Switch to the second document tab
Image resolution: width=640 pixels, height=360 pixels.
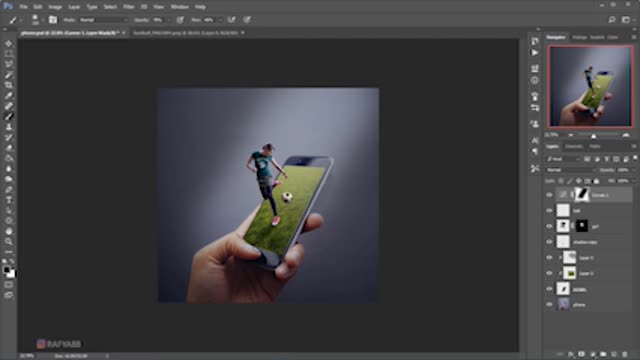click(x=185, y=33)
